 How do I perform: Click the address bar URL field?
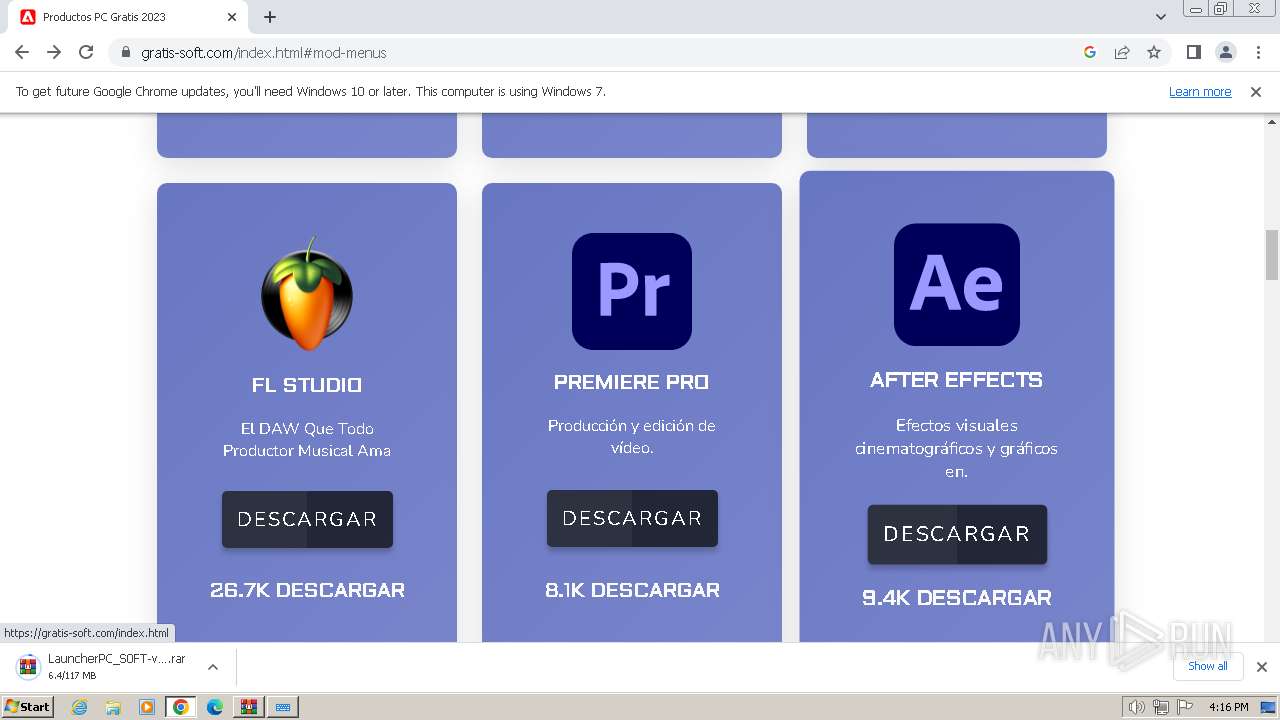point(600,53)
